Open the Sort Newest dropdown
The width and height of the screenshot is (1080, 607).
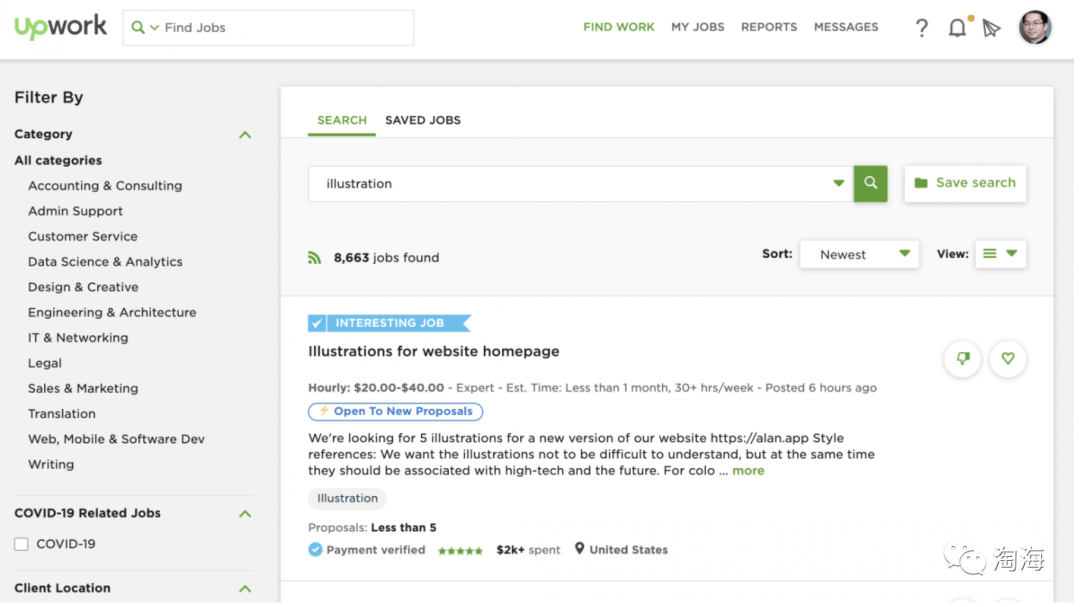pyautogui.click(x=859, y=254)
